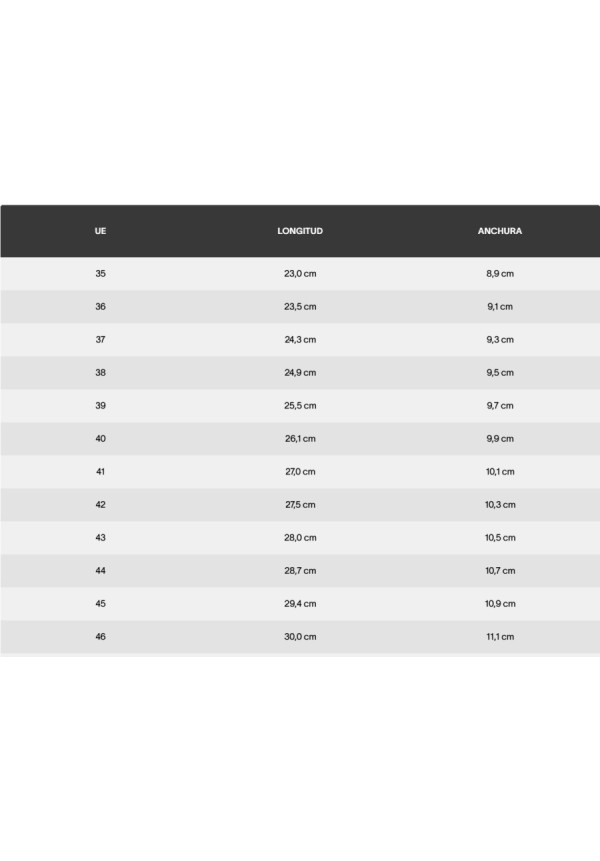Click the 26,1 cm length cell
Screen dimensions: 600x861
(x=300, y=438)
